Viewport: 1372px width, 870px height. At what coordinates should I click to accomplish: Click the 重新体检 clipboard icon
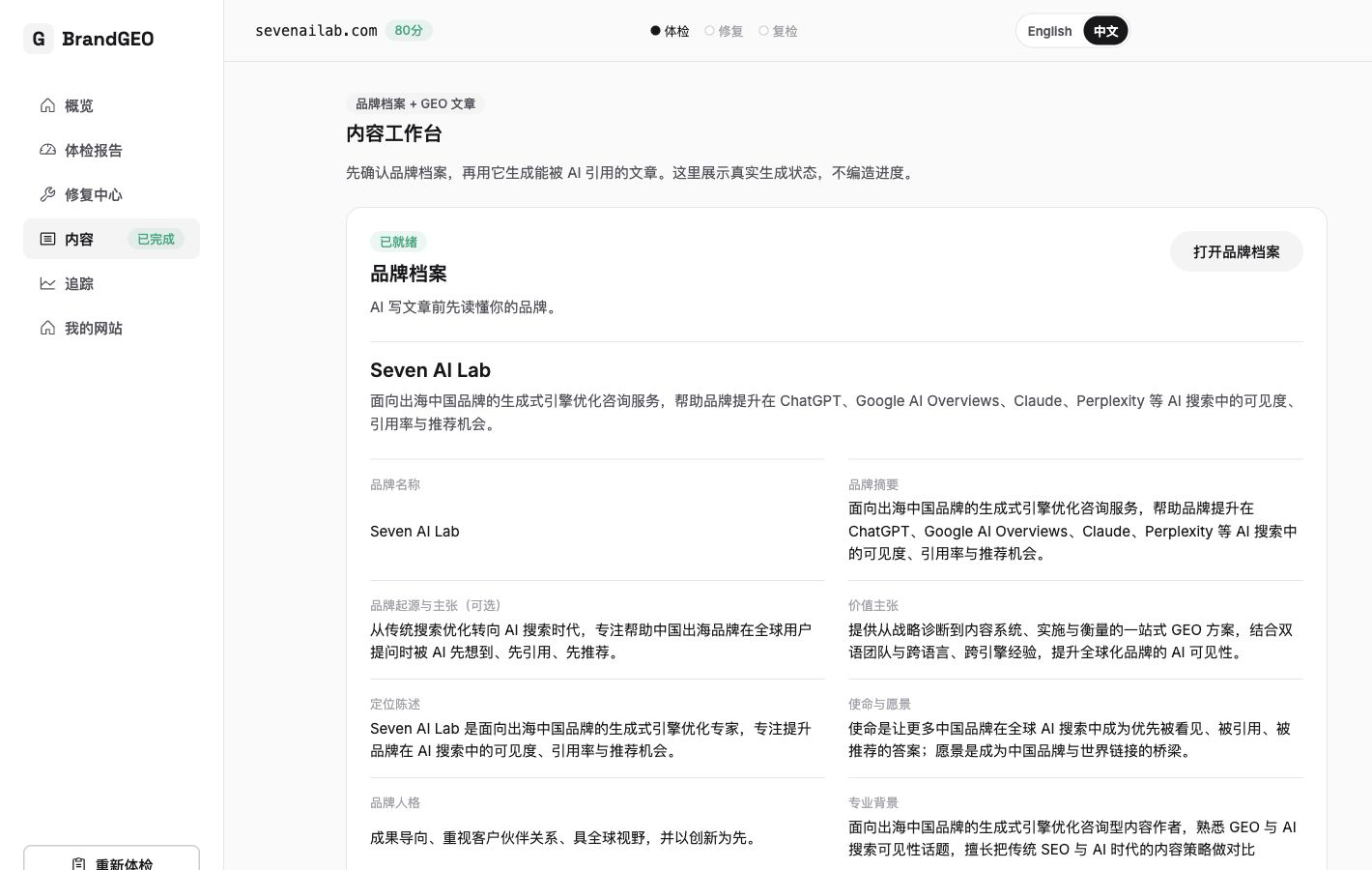pyautogui.click(x=78, y=863)
